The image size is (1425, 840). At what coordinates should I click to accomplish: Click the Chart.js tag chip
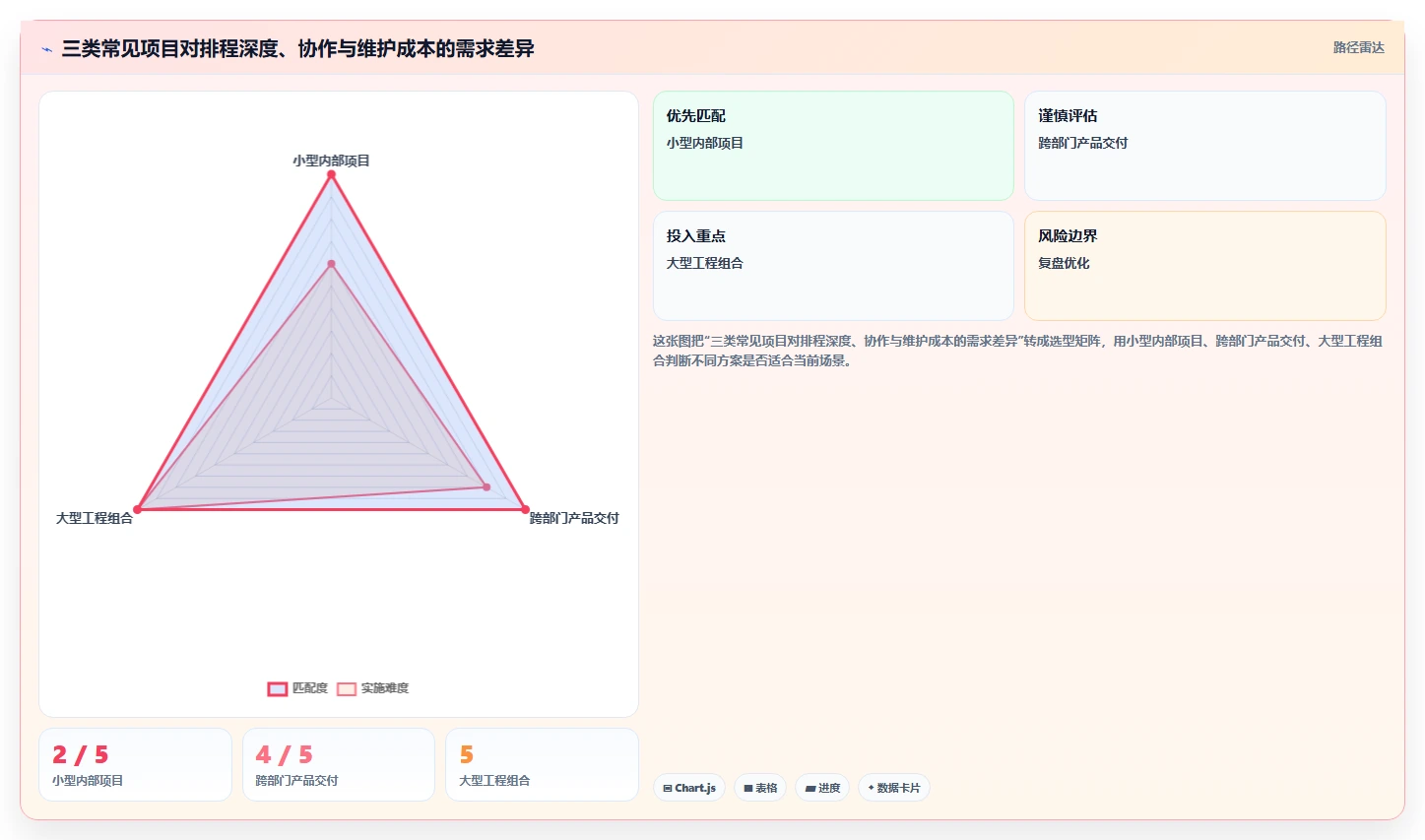tap(689, 788)
